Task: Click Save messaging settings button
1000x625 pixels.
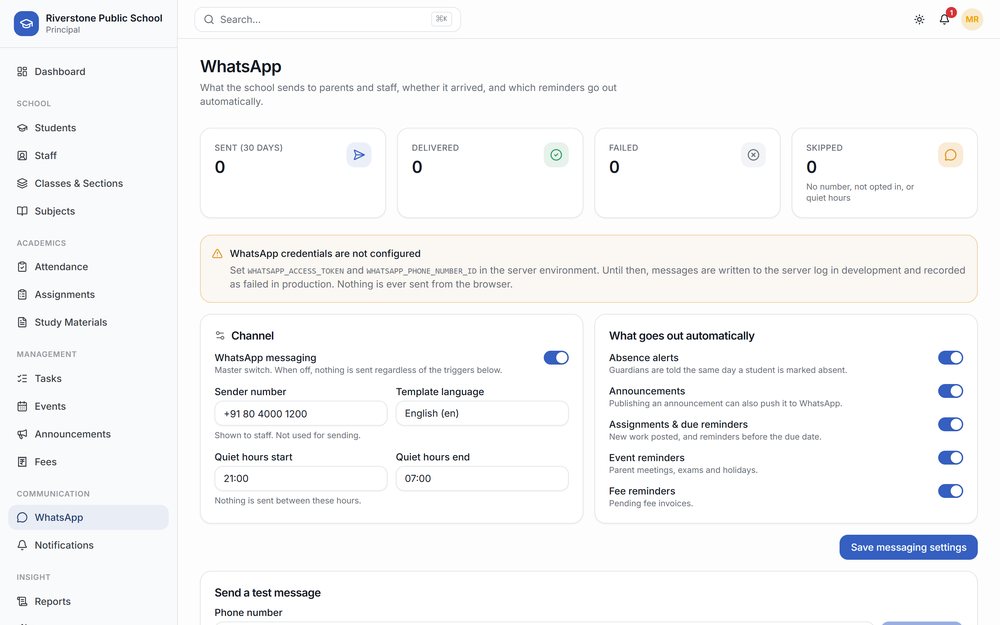Action: tap(908, 547)
